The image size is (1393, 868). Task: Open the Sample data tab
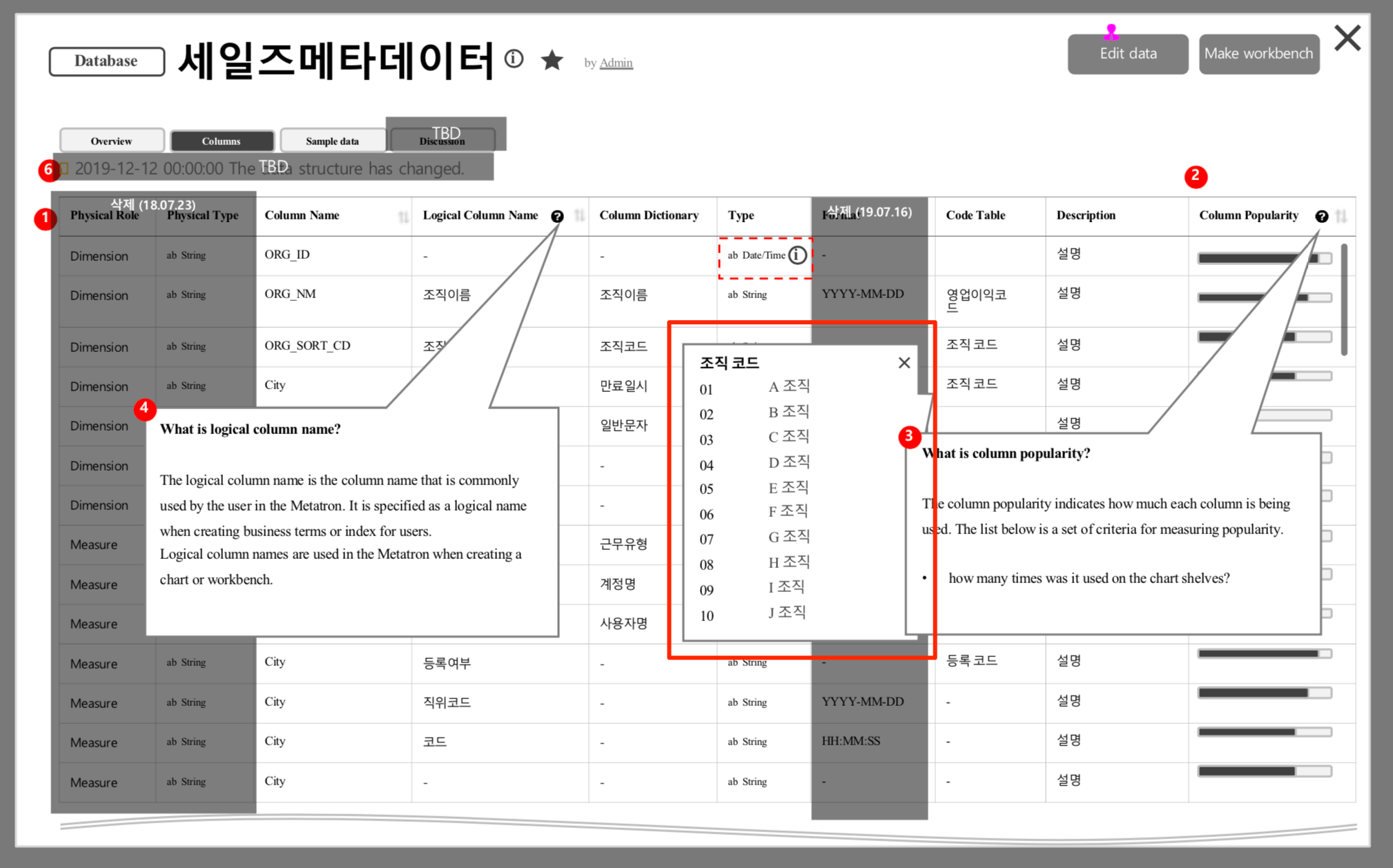333,140
